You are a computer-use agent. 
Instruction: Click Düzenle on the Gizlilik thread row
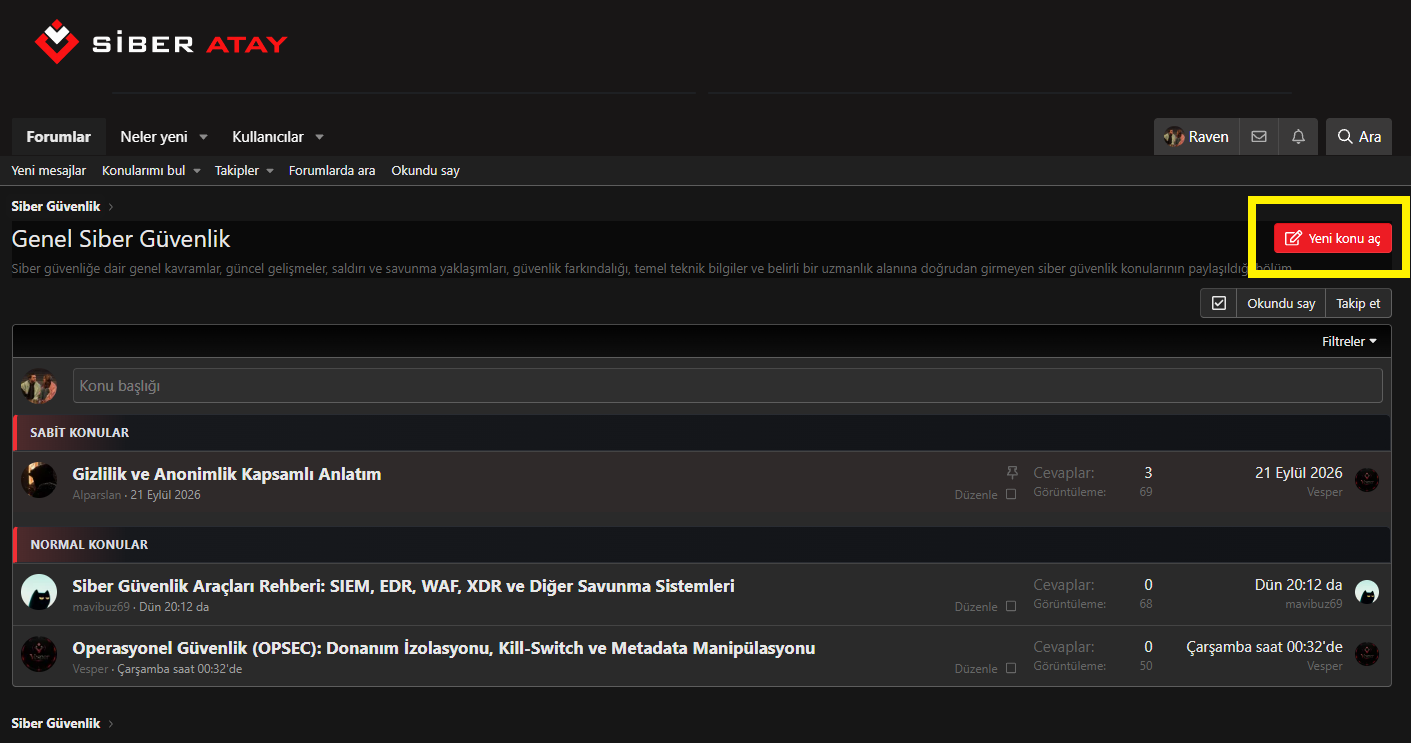976,495
